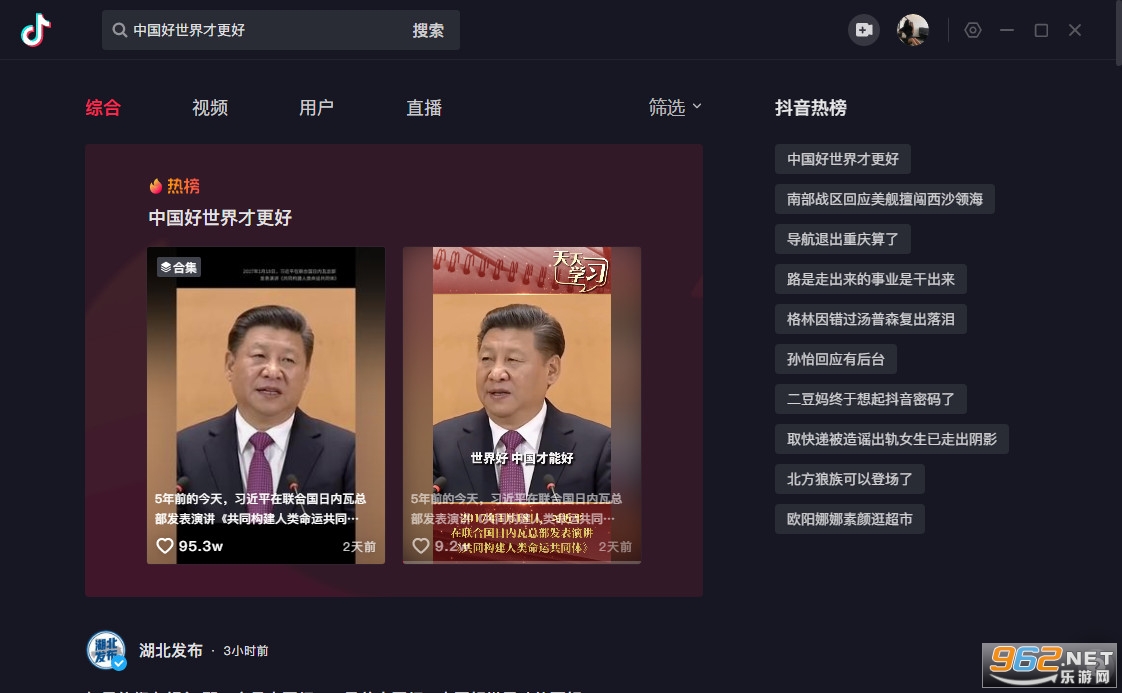Open the first video thumbnail with 合集
The image size is (1122, 693).
pos(265,405)
